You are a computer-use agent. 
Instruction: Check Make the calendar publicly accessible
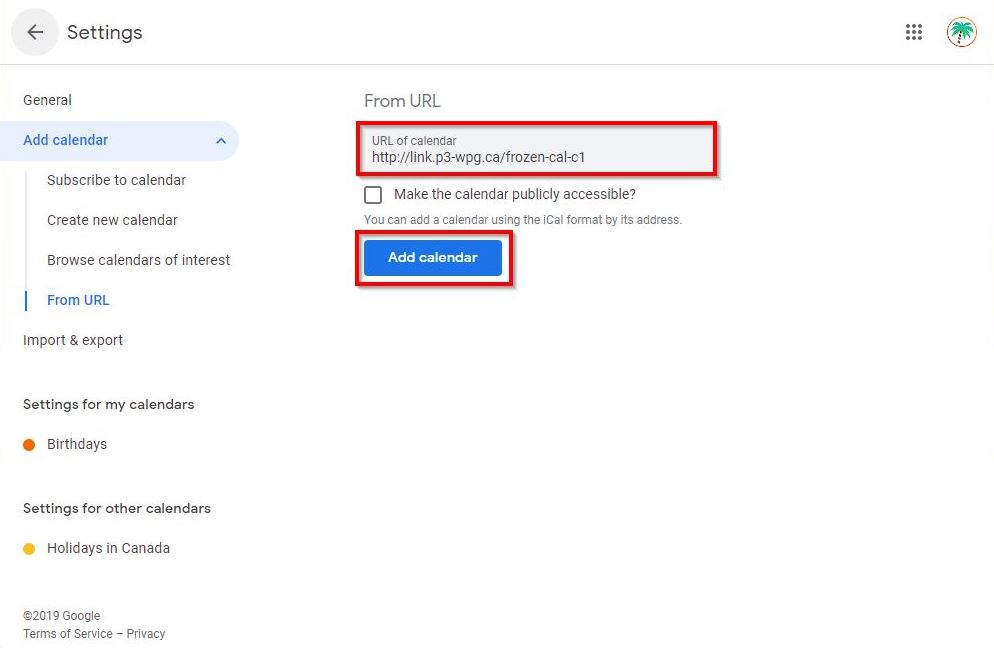click(373, 195)
